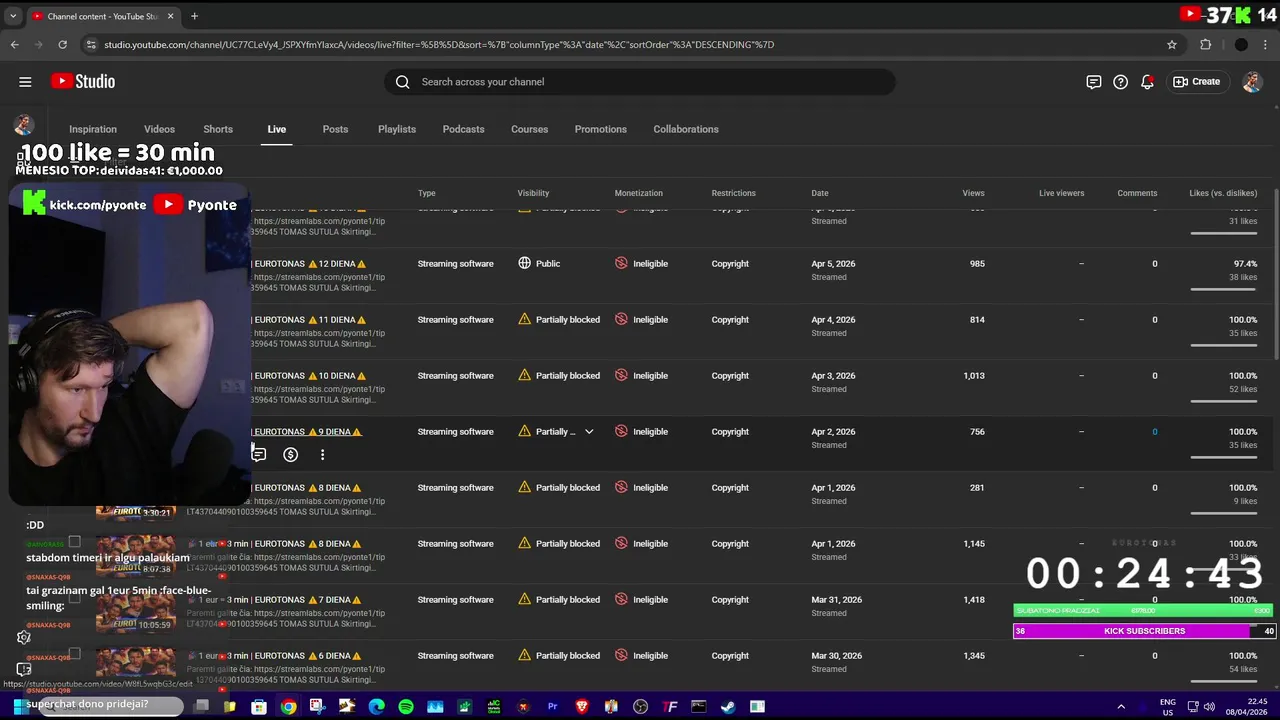
Task: Switch to the Posts tab
Action: point(335,129)
